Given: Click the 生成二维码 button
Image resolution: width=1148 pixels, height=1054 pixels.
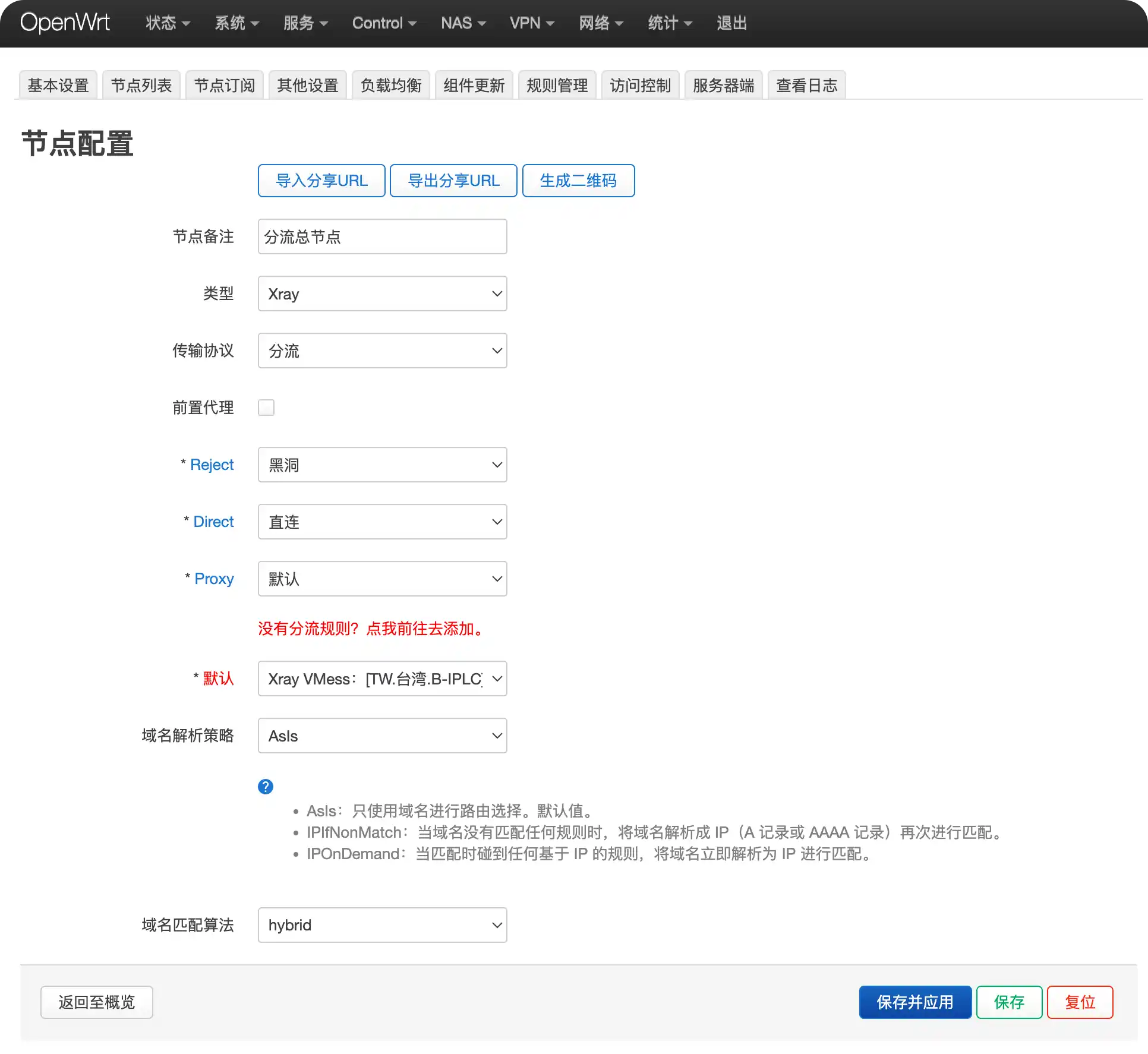Looking at the screenshot, I should (579, 181).
